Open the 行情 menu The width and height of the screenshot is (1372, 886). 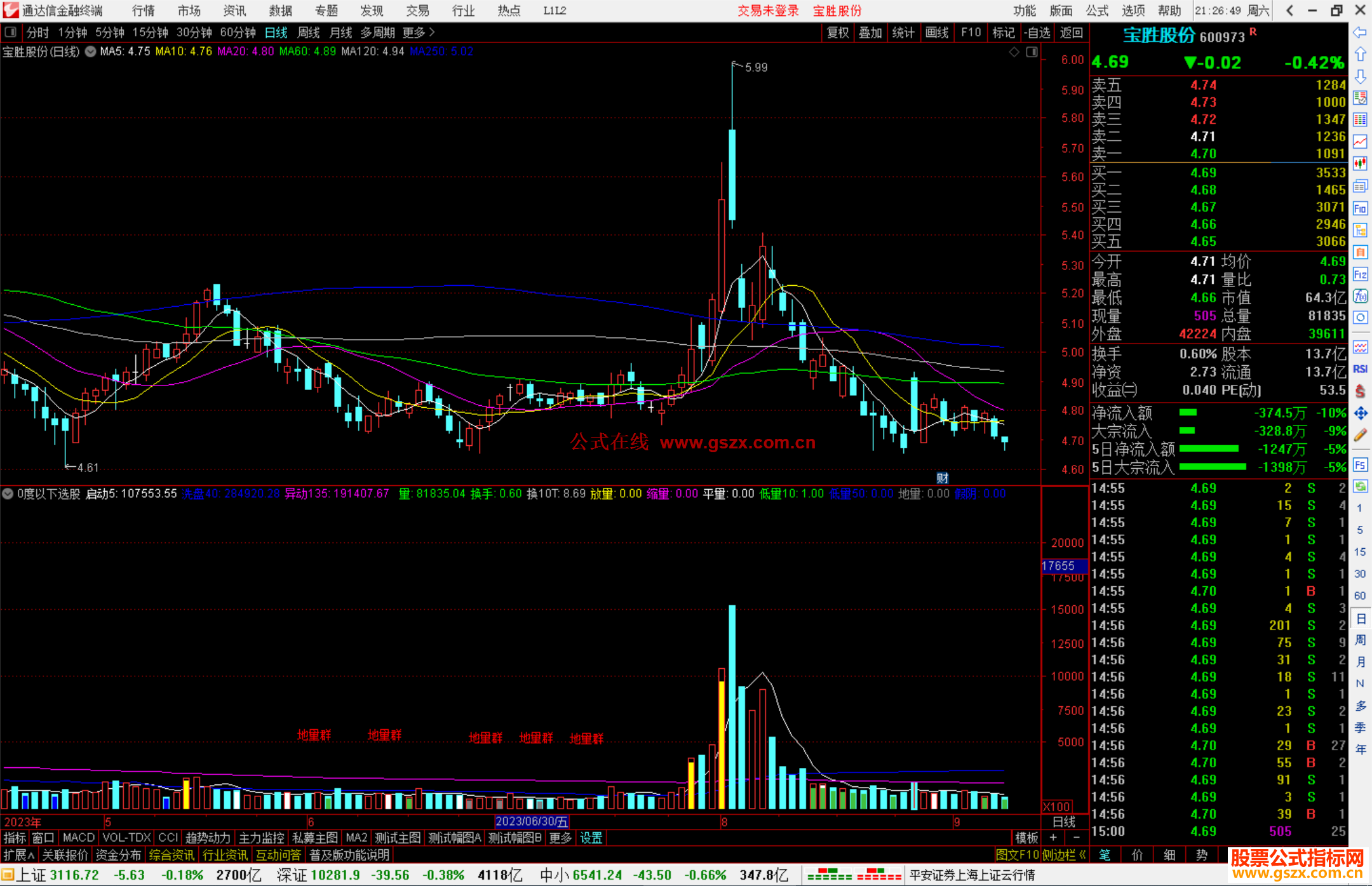(144, 11)
